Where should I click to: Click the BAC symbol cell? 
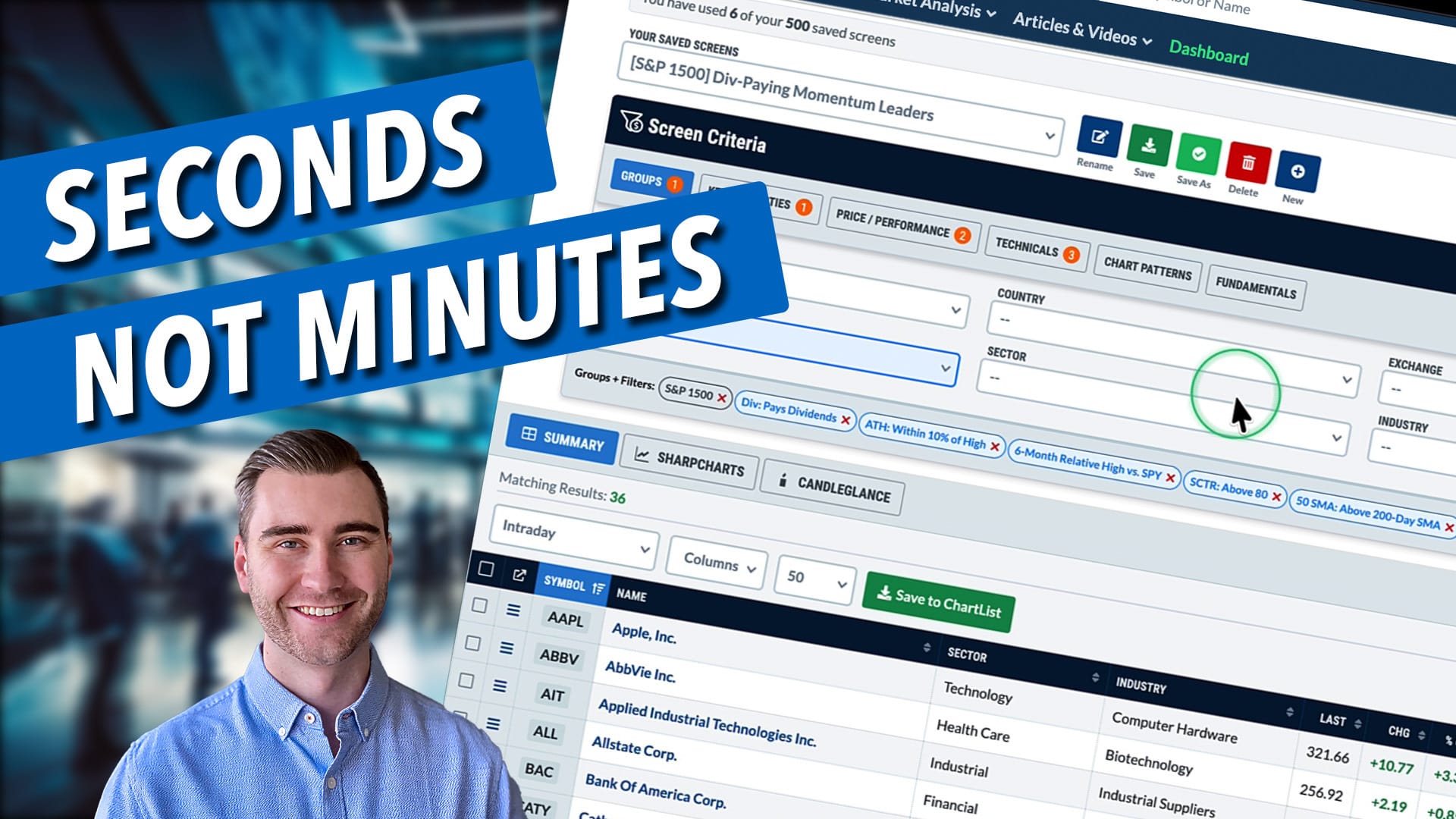pos(539,770)
